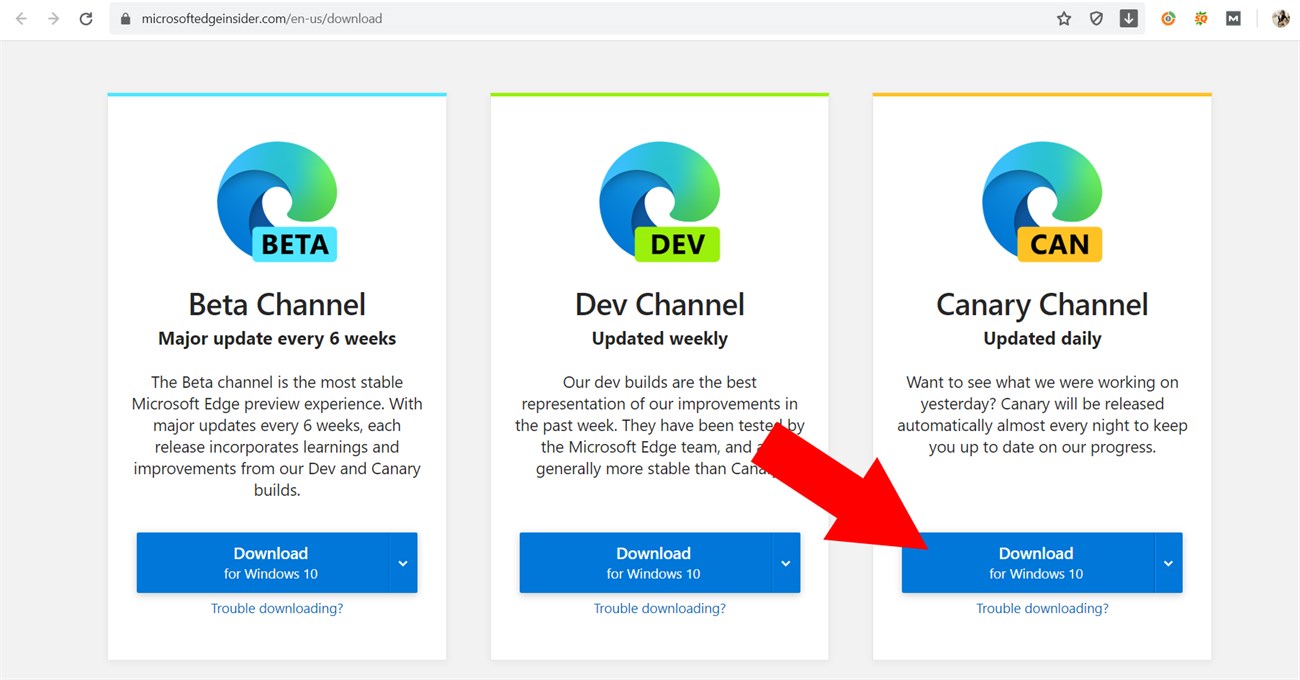Click the lock icon in address bar
This screenshot has height=680, width=1300.
click(126, 18)
